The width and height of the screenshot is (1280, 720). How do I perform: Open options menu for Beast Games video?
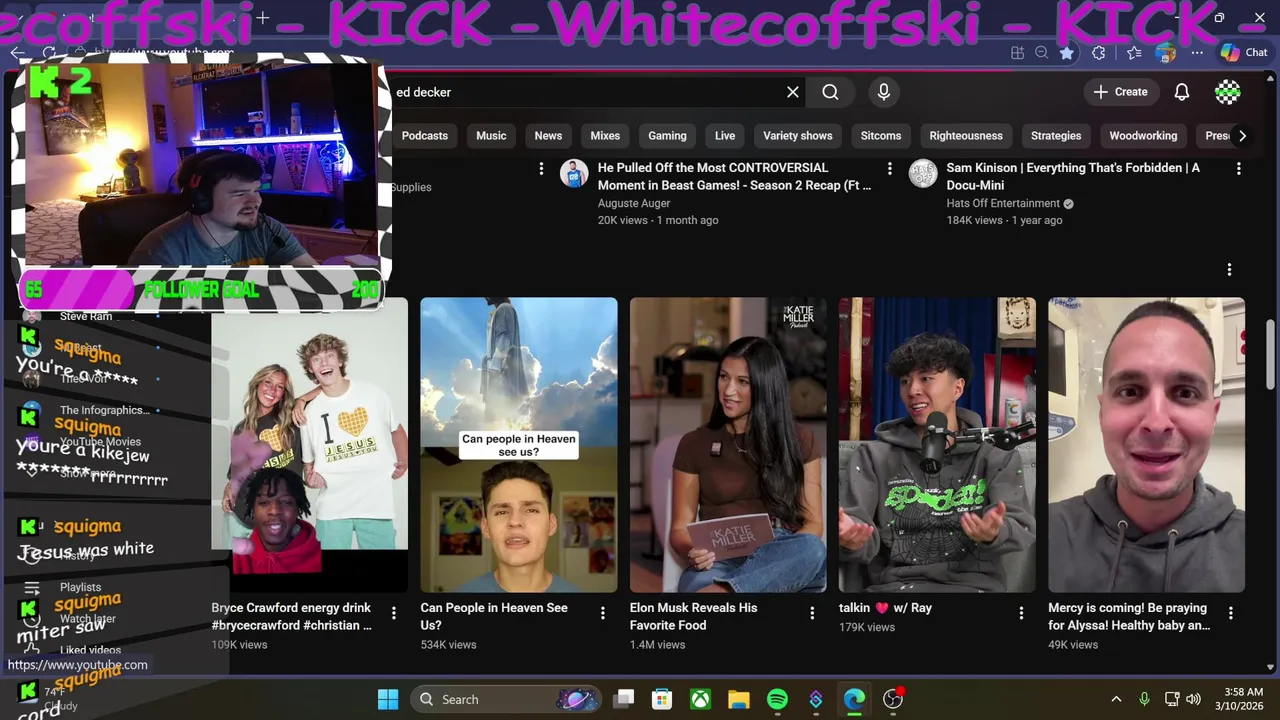pos(889,169)
